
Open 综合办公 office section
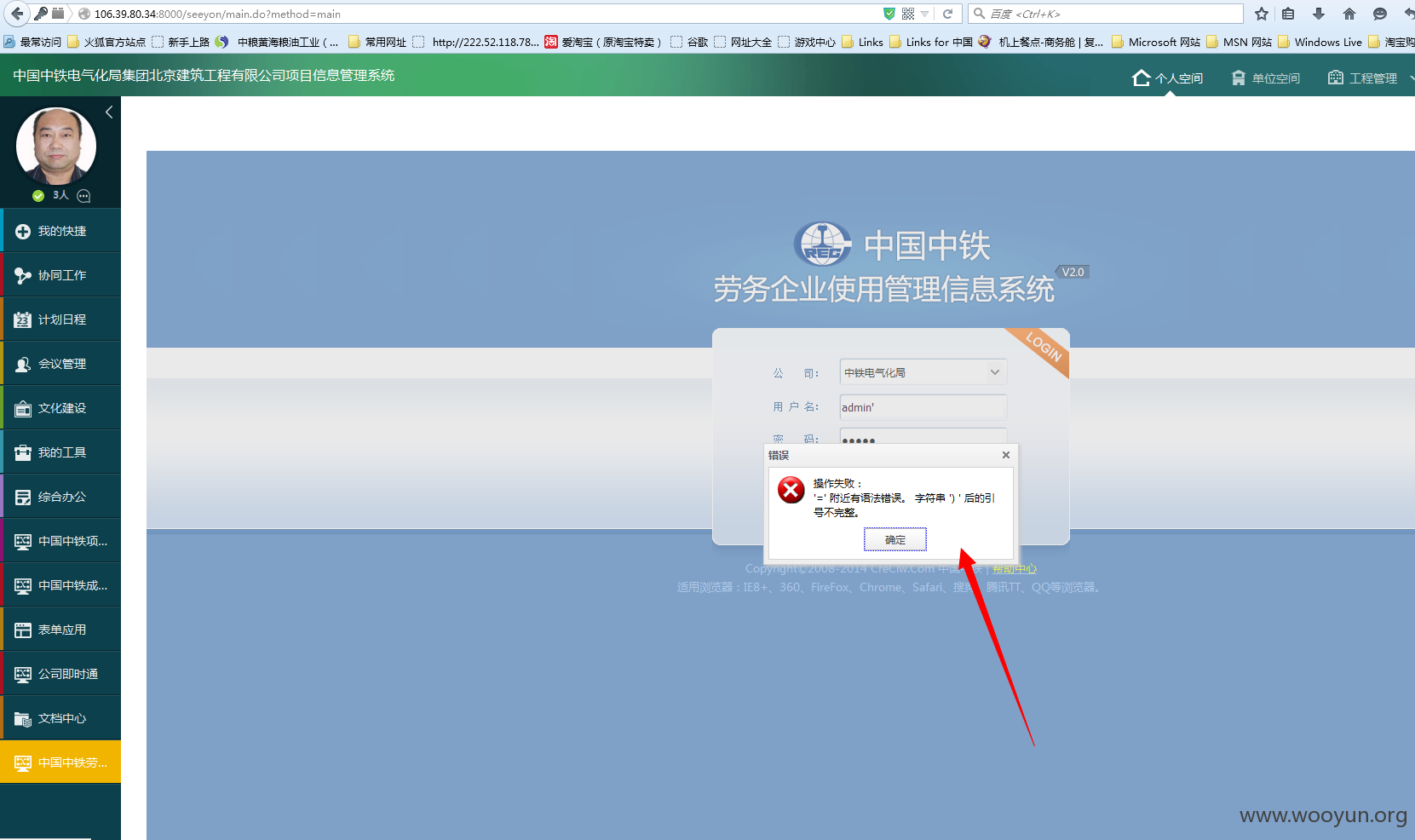60,497
